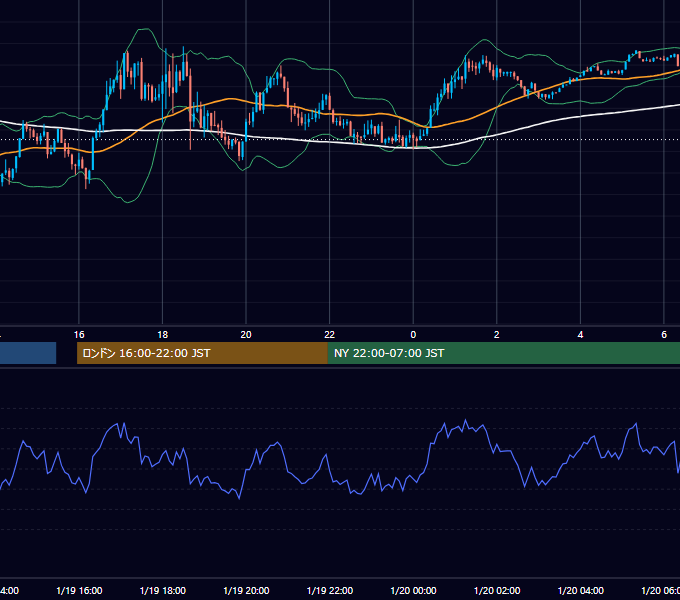Click the '16' hour label on the chart axis
680x600 pixels.
click(79, 335)
